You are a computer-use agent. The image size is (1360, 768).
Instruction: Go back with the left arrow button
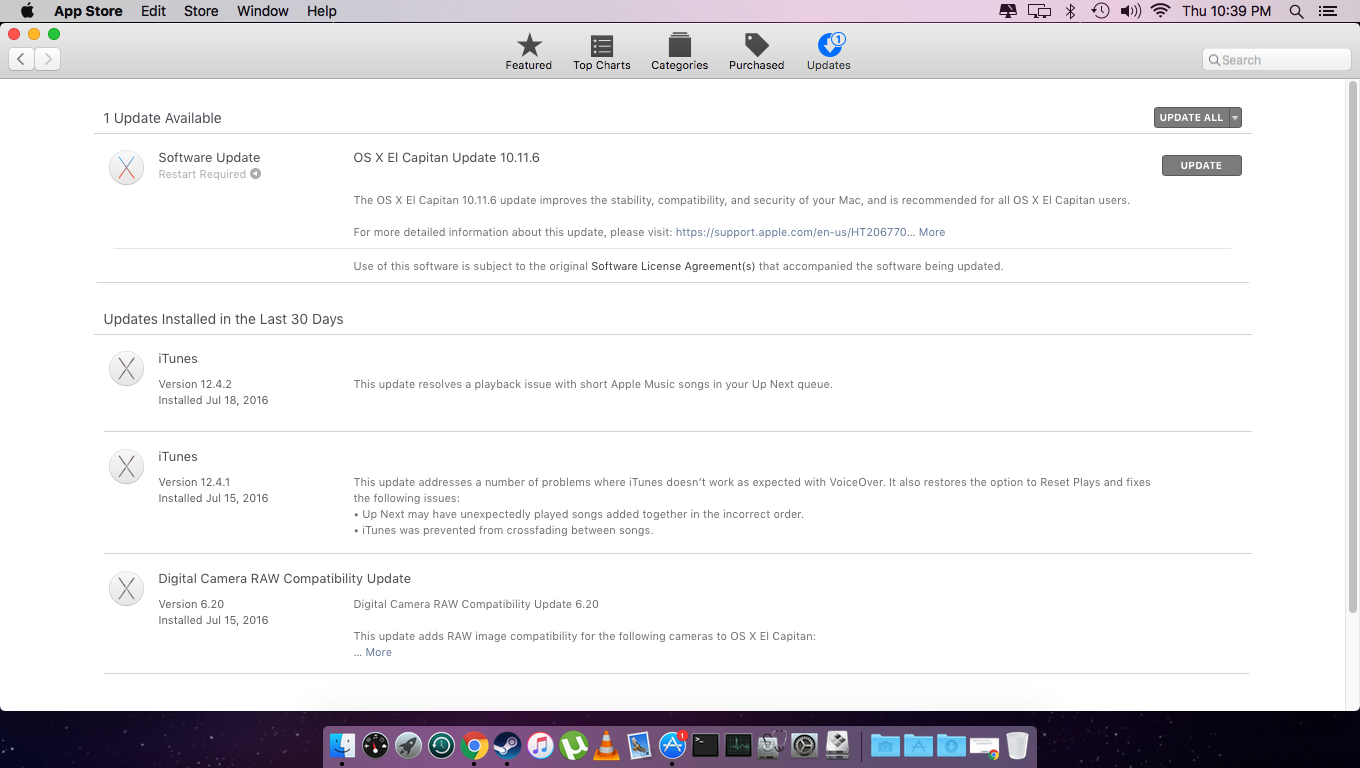[x=21, y=59]
